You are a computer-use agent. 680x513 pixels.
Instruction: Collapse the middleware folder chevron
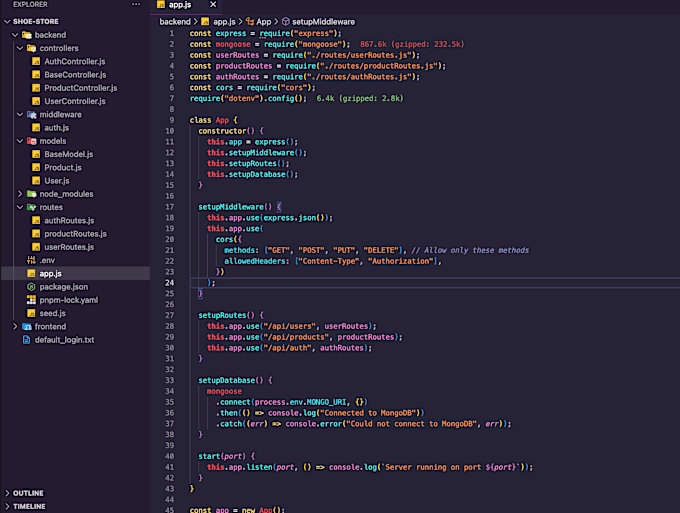coord(20,114)
